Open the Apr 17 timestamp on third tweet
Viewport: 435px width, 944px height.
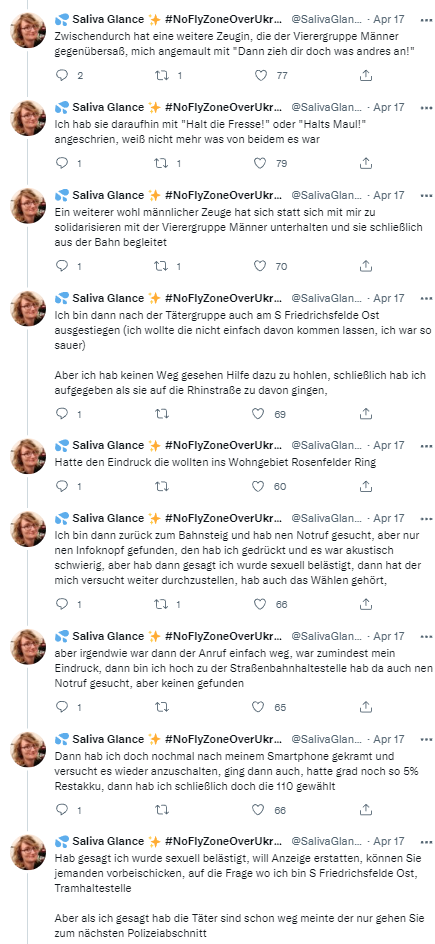[389, 196]
